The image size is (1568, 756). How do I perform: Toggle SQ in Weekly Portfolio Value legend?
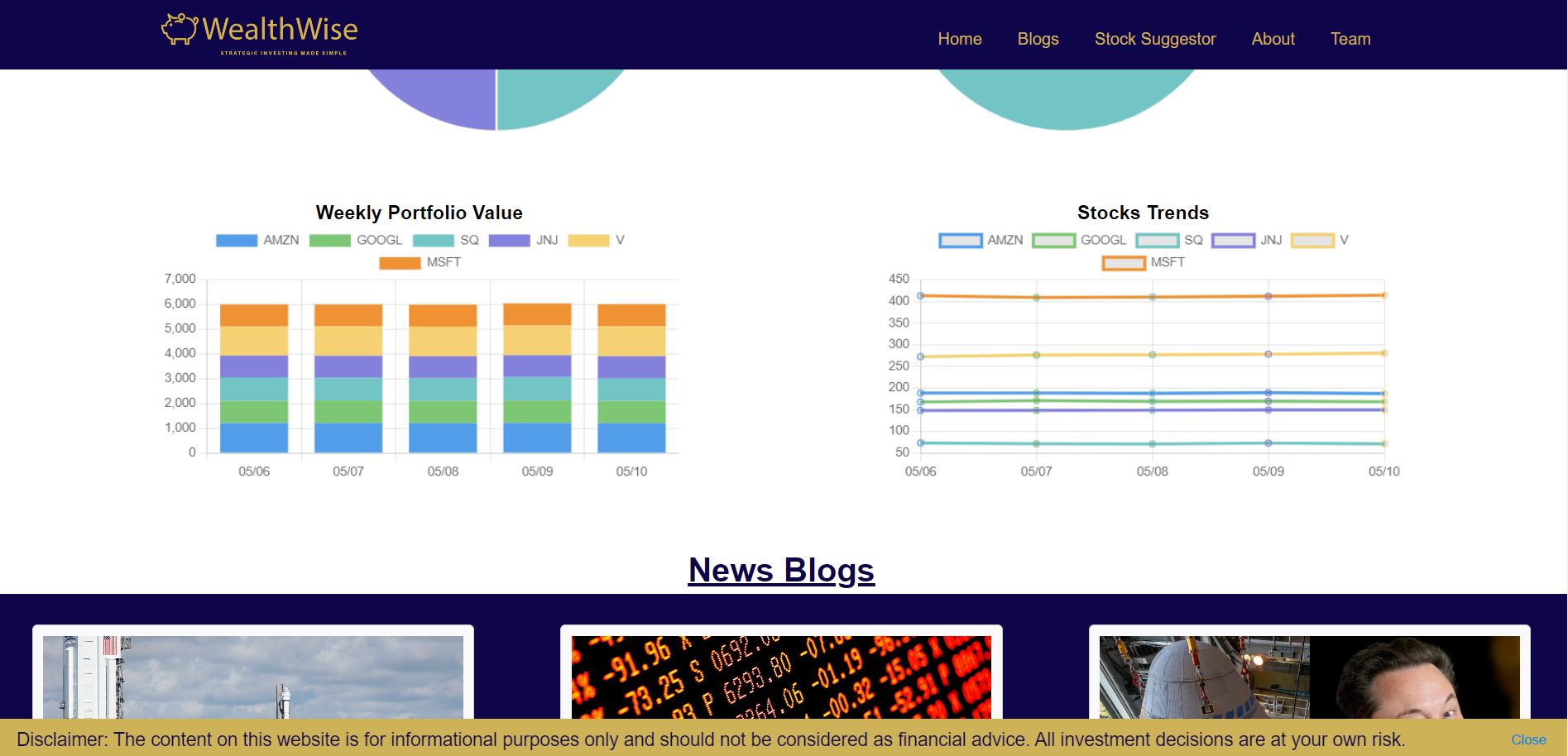pos(446,240)
